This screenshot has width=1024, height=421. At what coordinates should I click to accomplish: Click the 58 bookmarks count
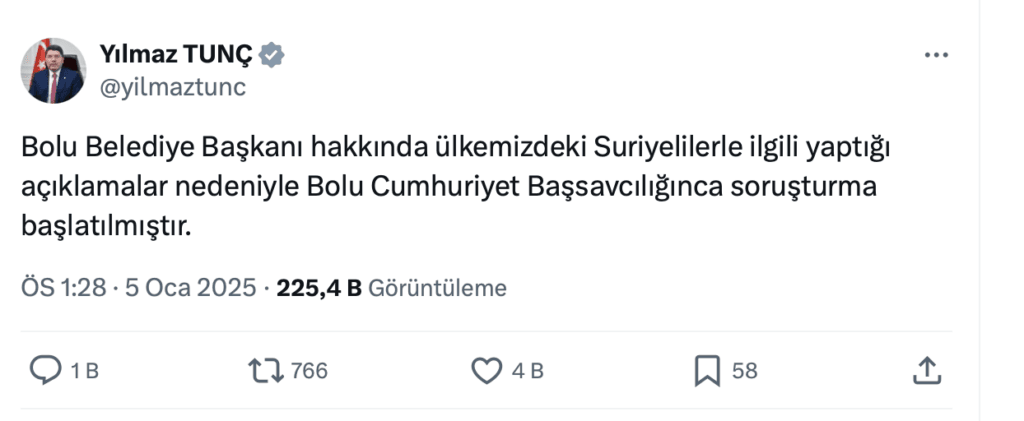(744, 371)
